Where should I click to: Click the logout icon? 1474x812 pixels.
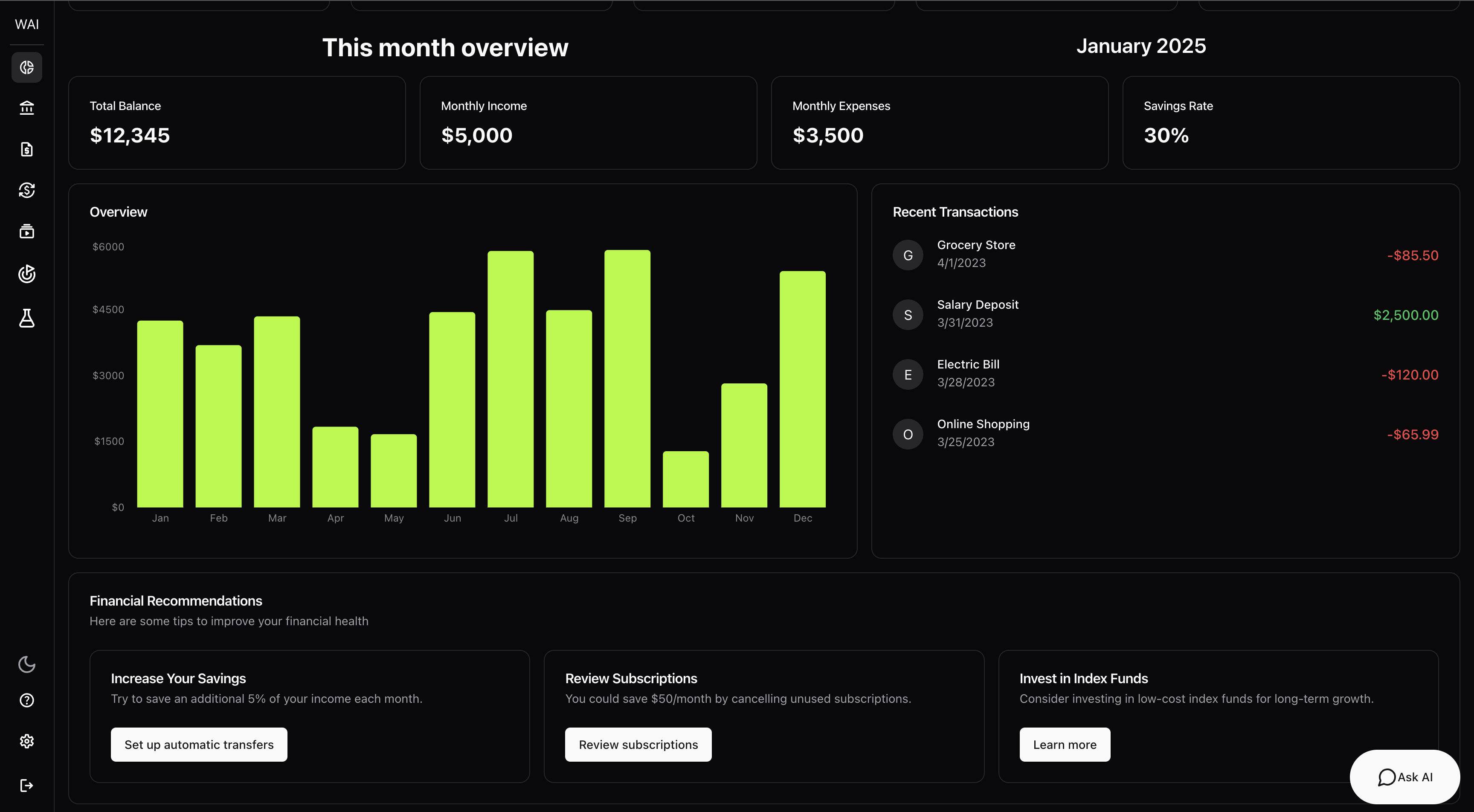pyautogui.click(x=27, y=786)
